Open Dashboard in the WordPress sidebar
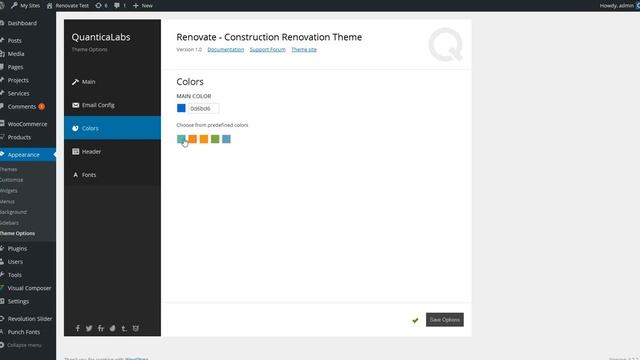 (x=22, y=23)
